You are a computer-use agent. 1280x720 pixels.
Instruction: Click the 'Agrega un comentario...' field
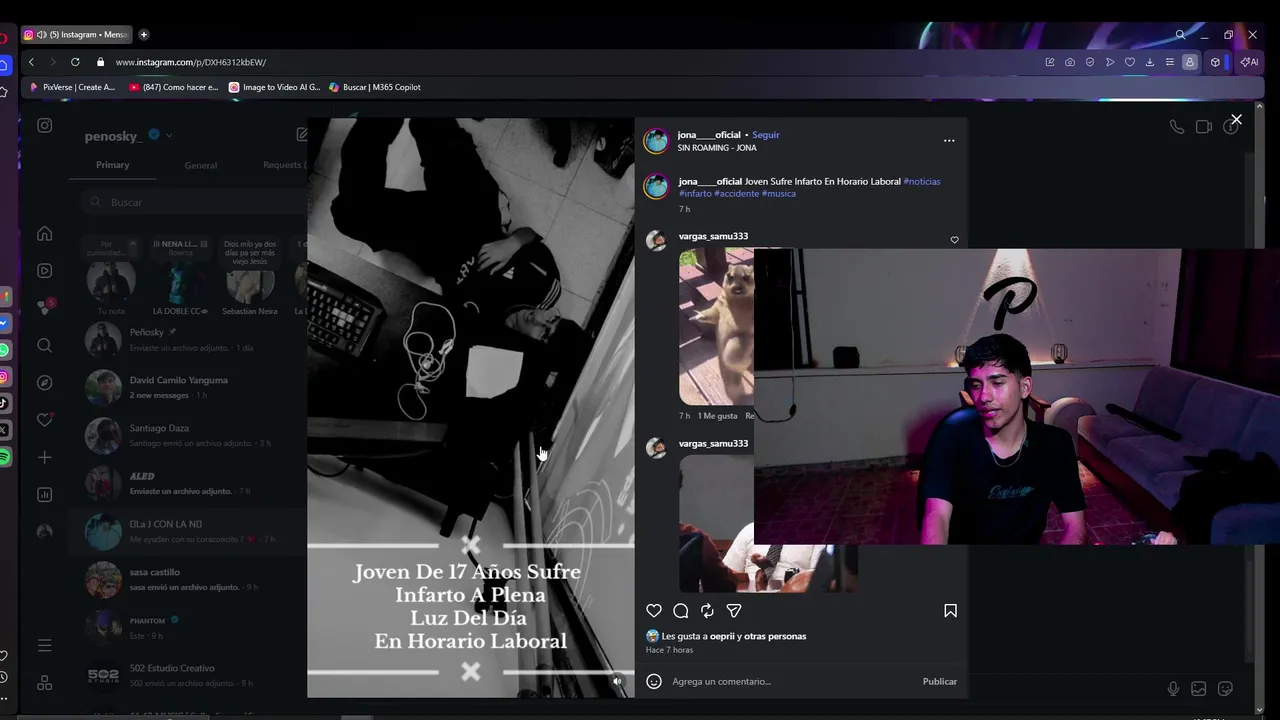[790, 681]
